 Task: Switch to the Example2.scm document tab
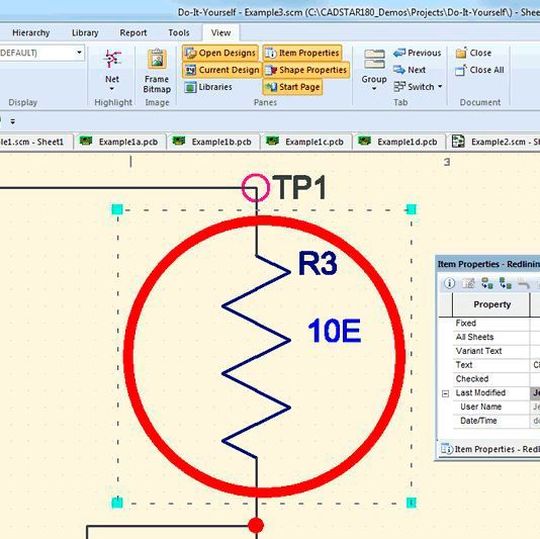(493, 142)
